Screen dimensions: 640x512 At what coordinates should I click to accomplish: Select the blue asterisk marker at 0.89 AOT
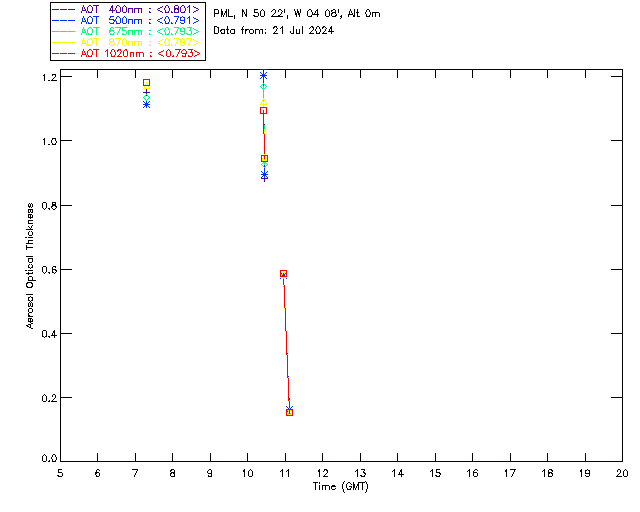(264, 175)
